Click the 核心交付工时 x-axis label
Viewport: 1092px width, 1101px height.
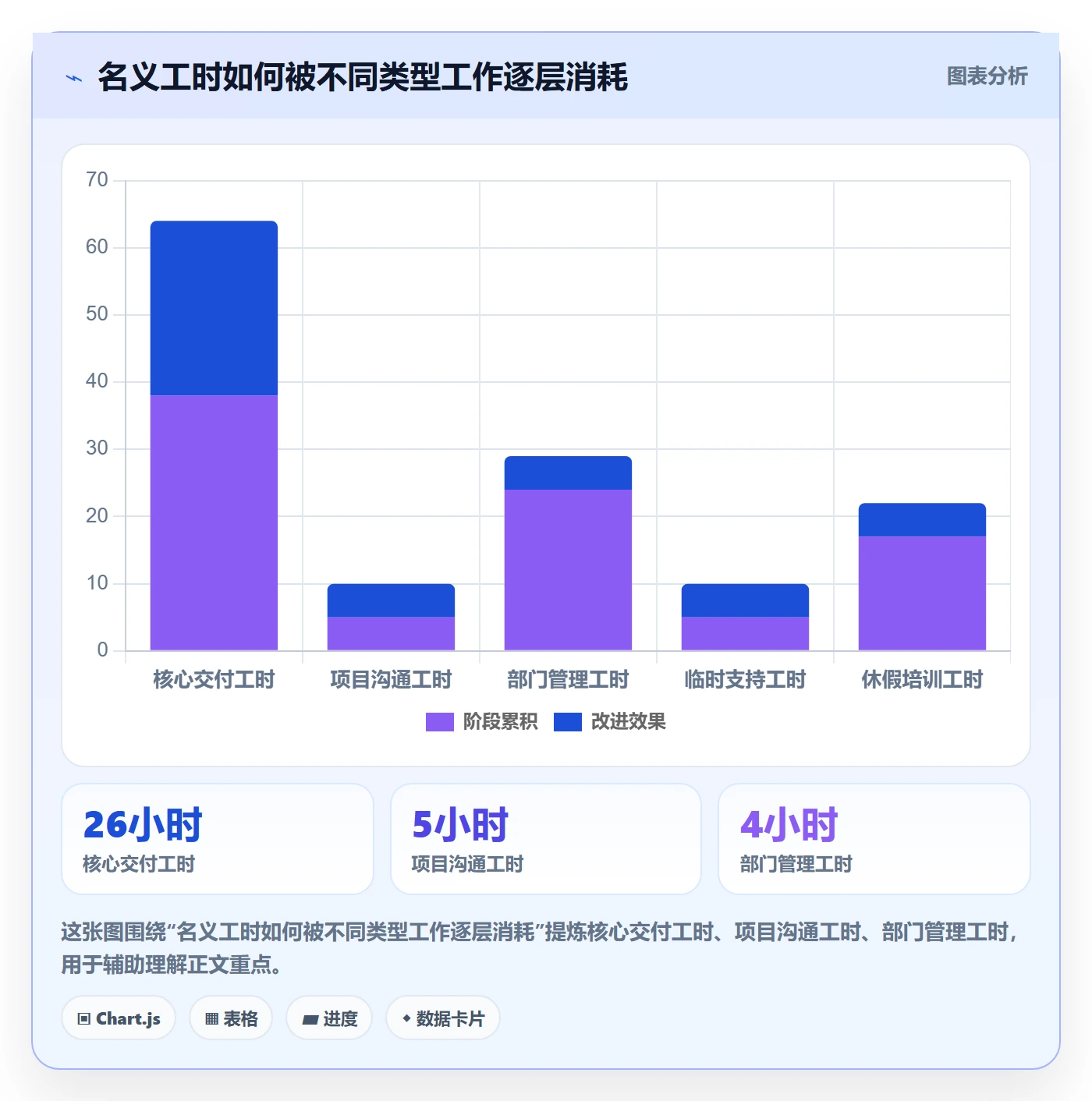214,679
